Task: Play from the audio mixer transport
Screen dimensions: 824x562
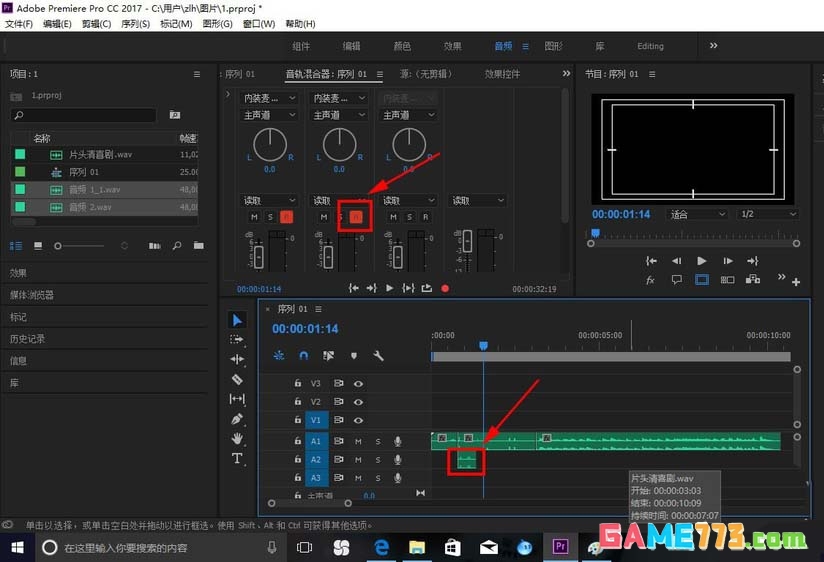Action: tap(389, 288)
